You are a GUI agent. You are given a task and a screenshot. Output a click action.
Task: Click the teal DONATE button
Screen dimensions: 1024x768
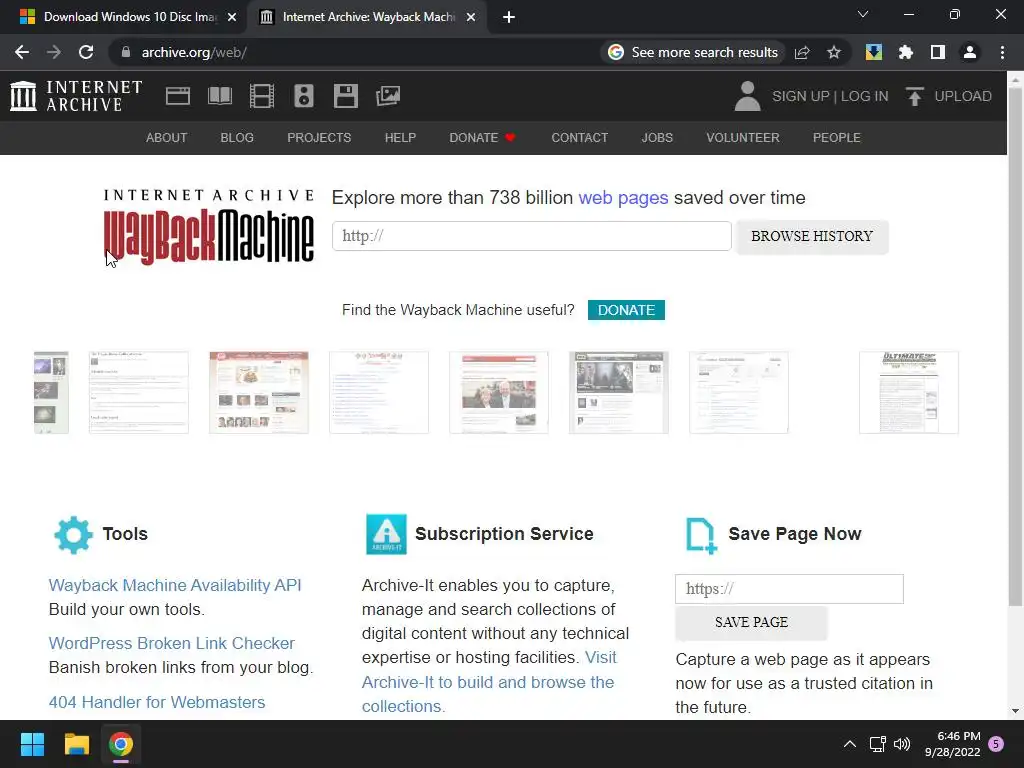[626, 310]
